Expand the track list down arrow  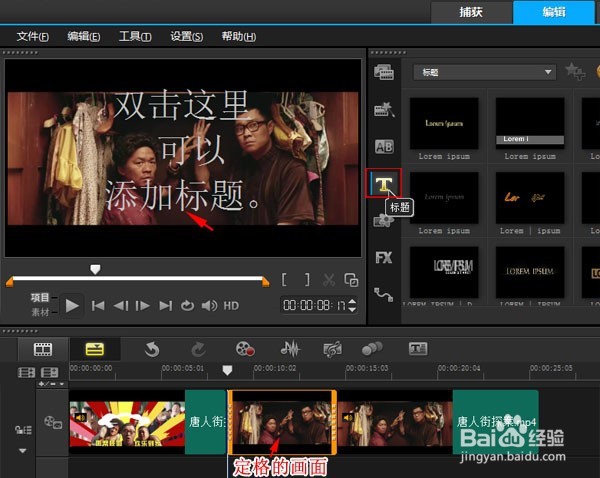tap(23, 451)
